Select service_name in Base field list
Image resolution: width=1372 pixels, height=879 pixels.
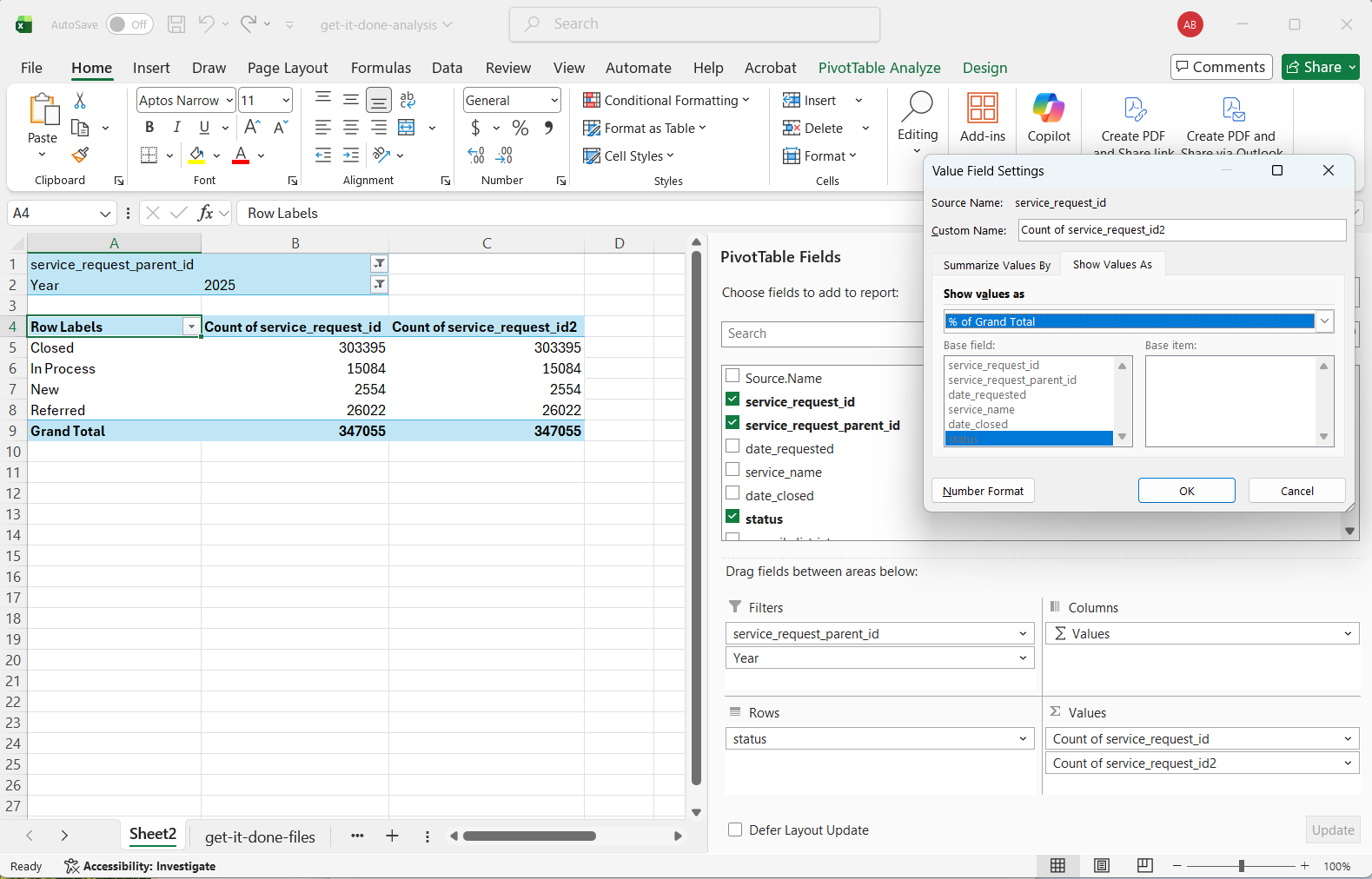(x=981, y=410)
